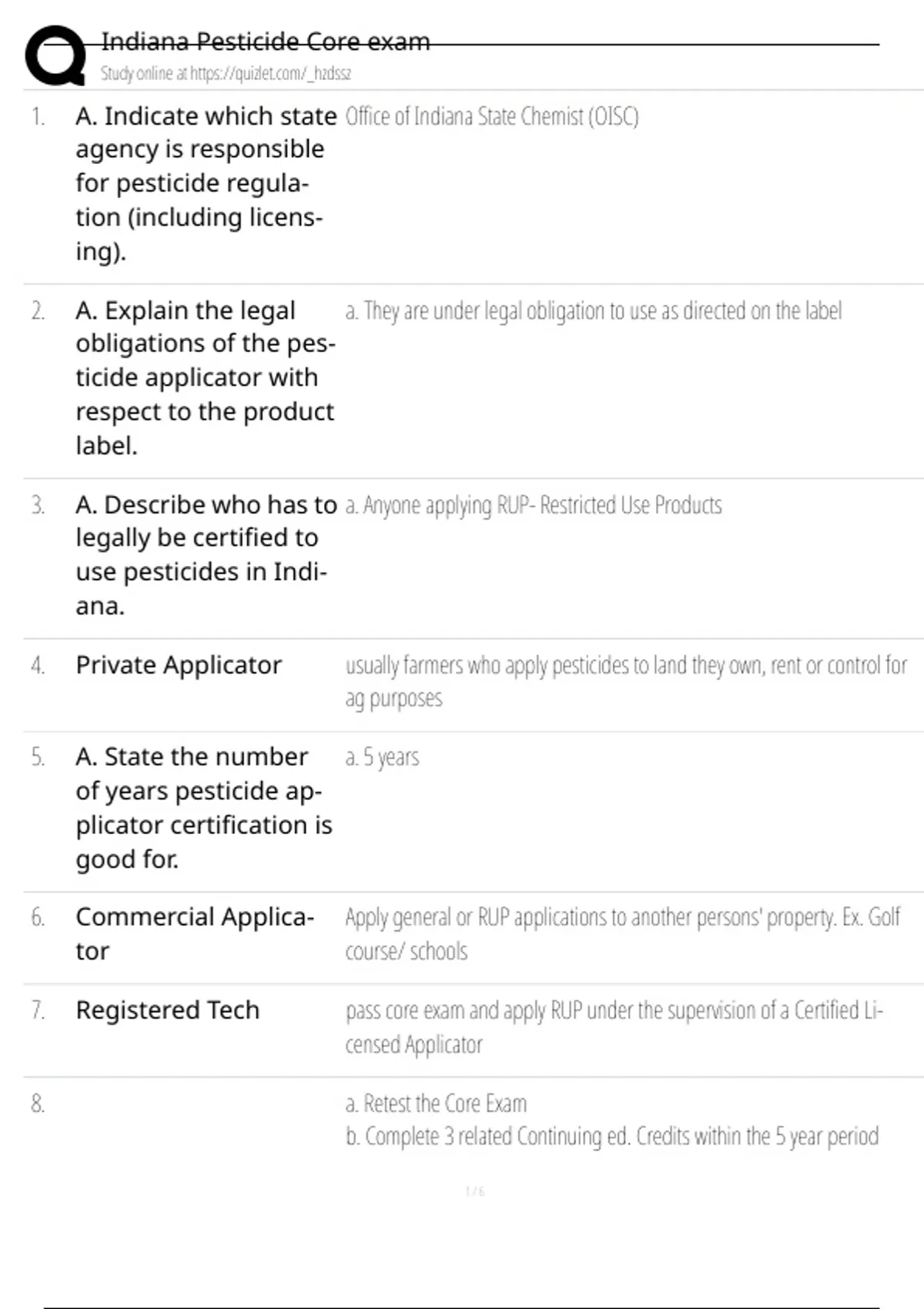Select the Private Applicator term
Screen dimensions: 924x1309
pos(179,665)
